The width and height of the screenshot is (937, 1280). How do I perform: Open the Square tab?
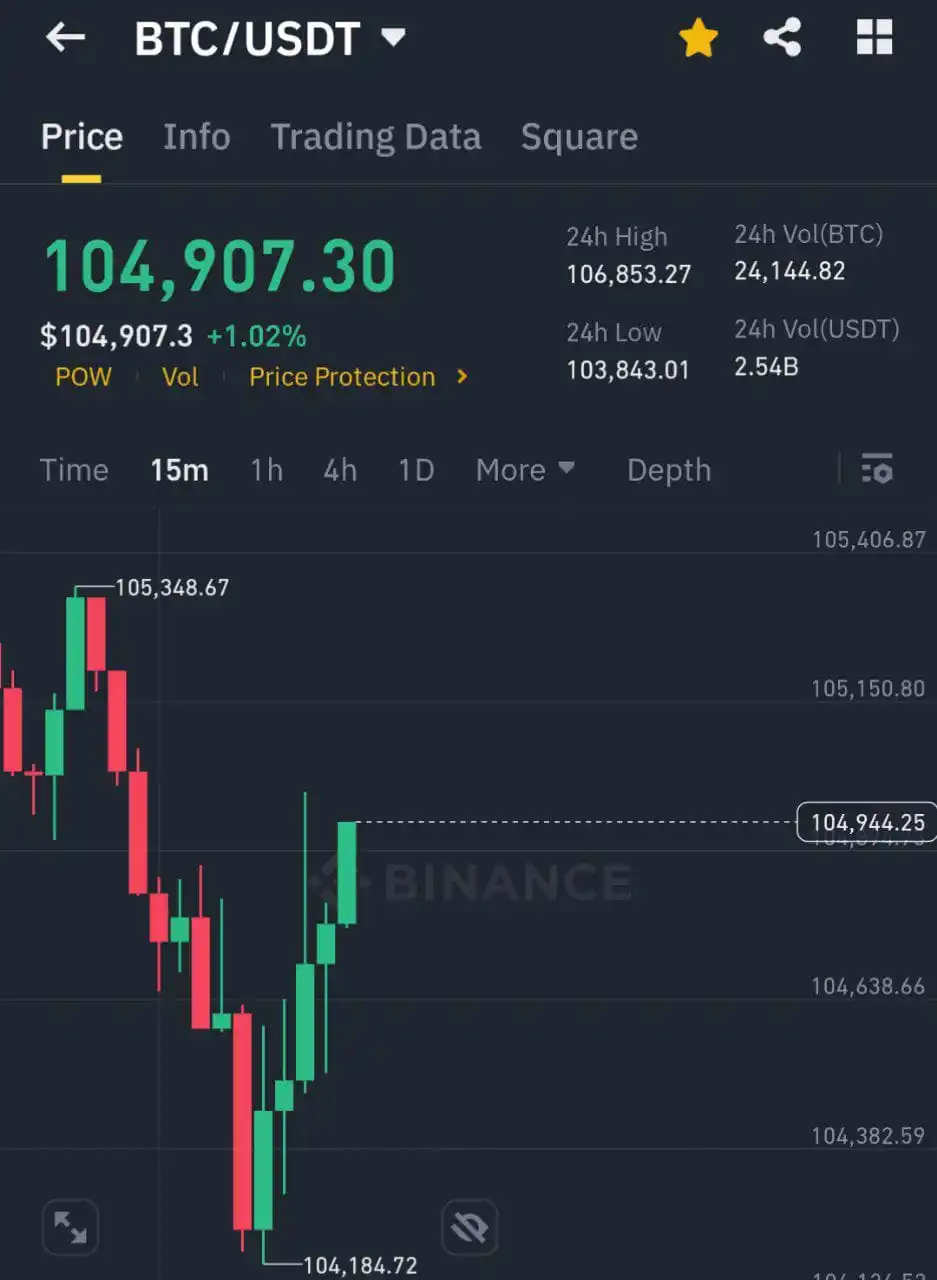click(x=579, y=137)
